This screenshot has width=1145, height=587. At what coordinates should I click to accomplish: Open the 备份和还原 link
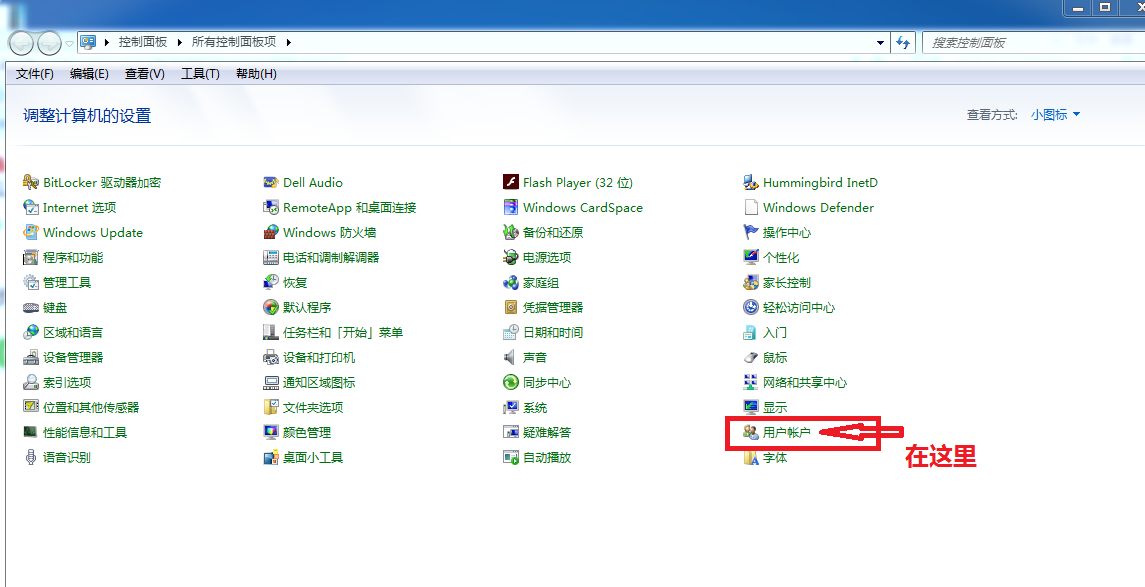point(553,233)
